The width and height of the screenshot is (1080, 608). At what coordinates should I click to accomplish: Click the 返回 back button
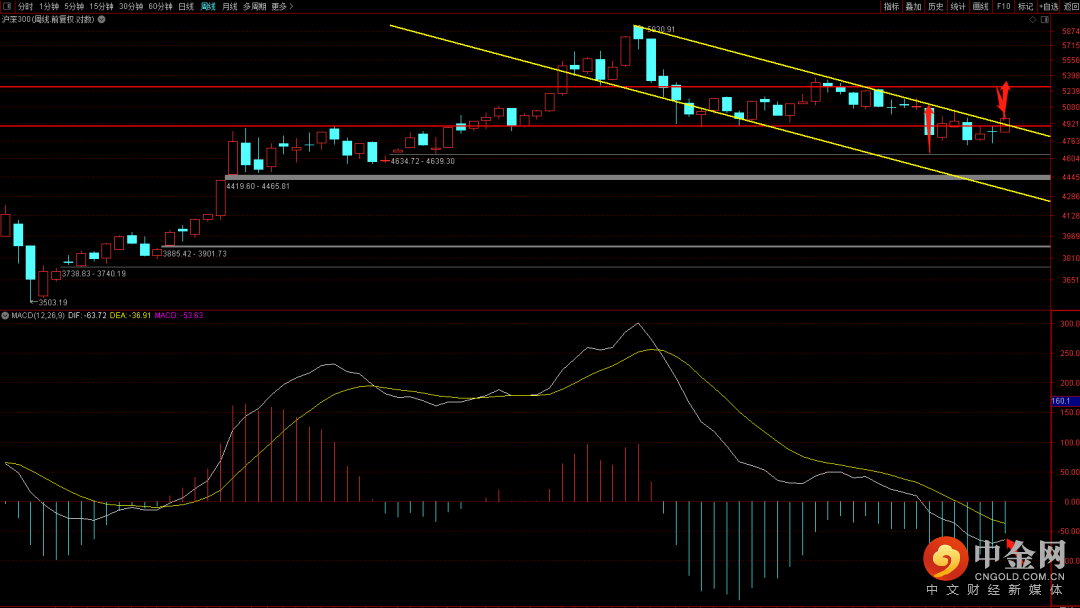click(1071, 6)
